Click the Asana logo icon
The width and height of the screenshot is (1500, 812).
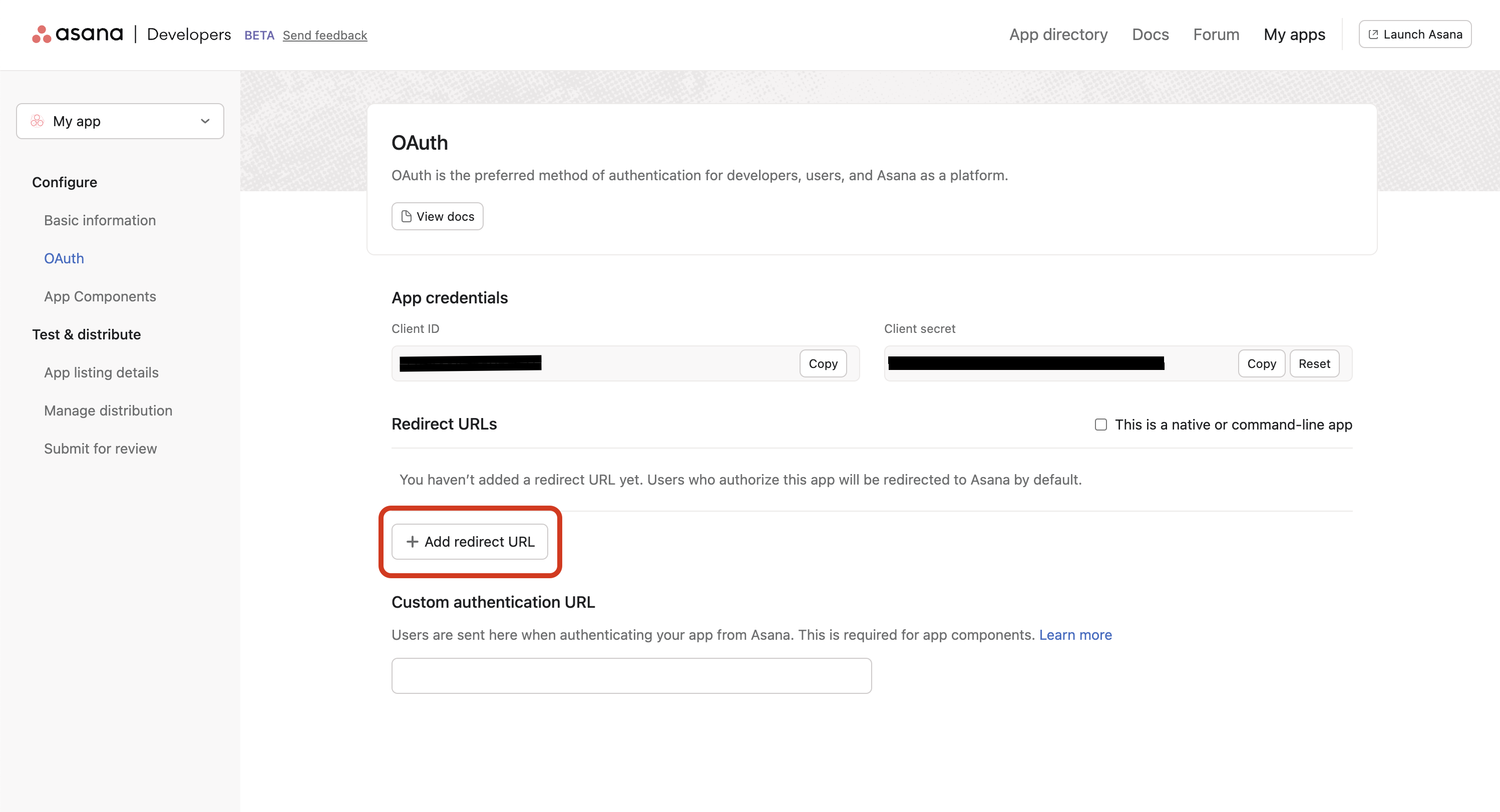pos(42,35)
